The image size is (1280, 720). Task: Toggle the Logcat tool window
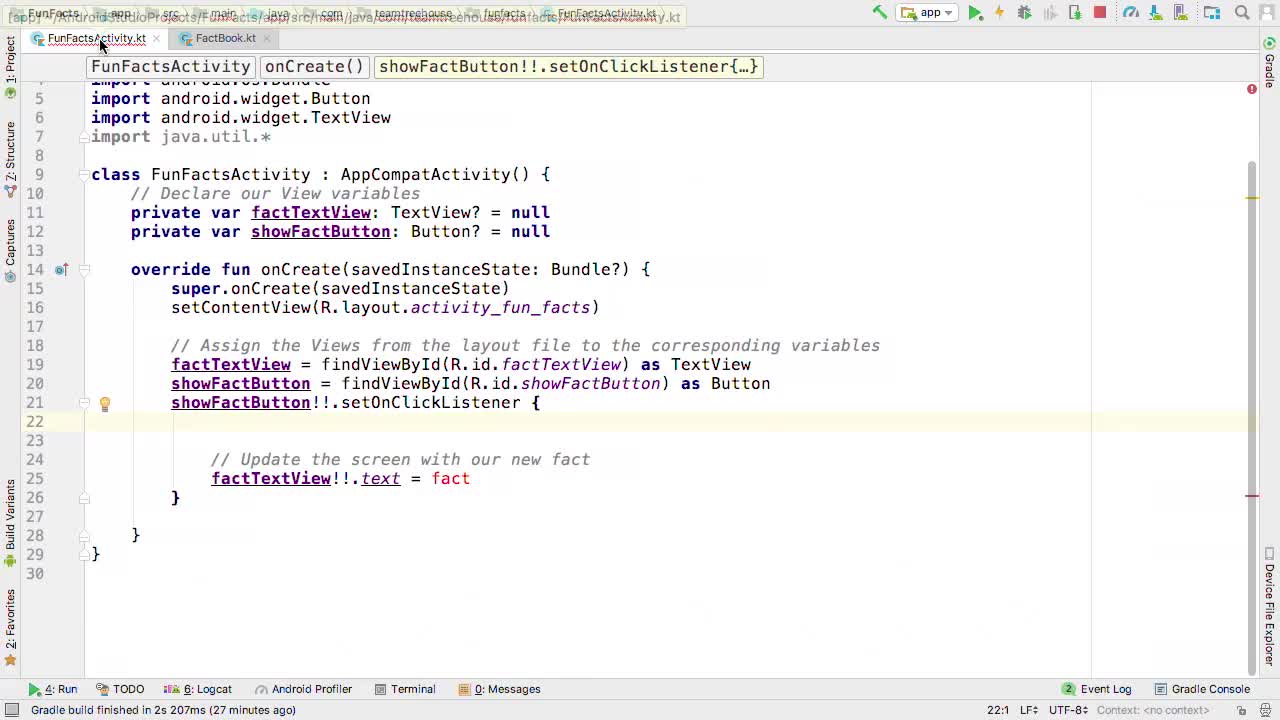[206, 689]
